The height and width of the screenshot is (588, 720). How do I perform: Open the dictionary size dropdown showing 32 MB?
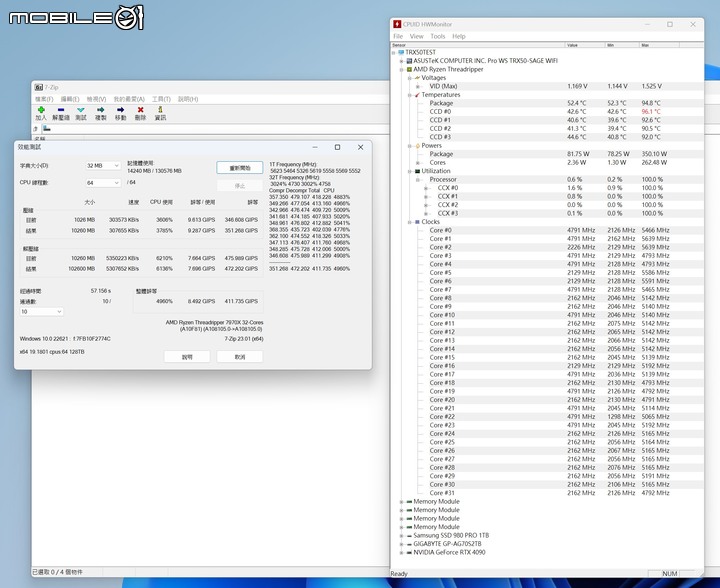point(103,165)
